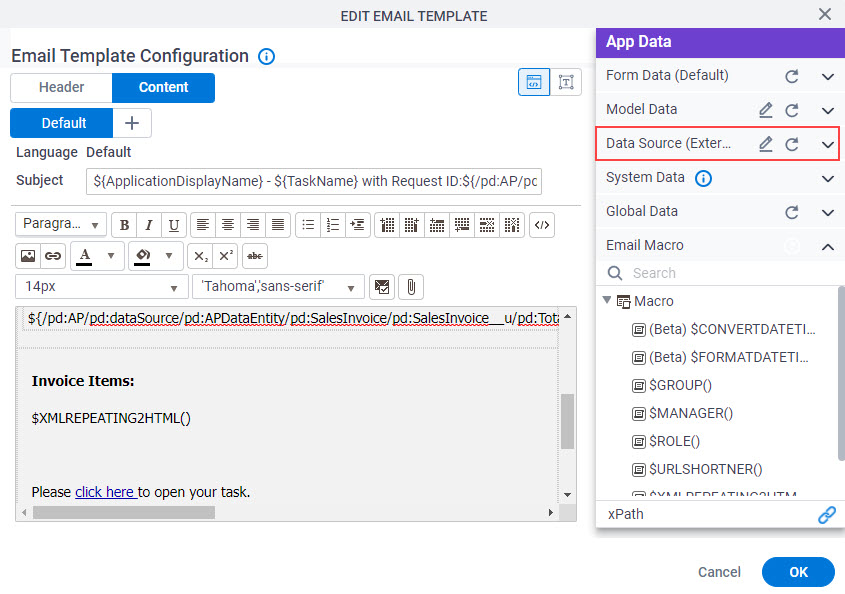Collapse the Email Macro section
845x594 pixels.
(x=828, y=247)
